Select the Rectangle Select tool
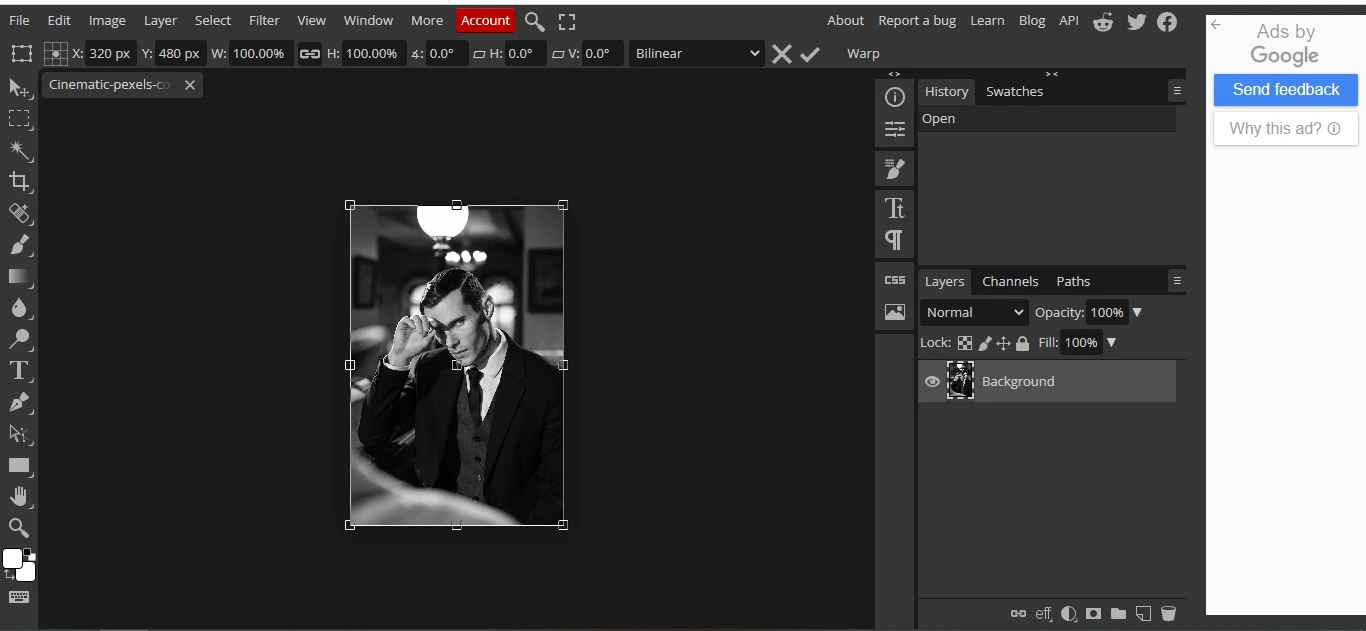This screenshot has height=631, width=1366. 19,119
